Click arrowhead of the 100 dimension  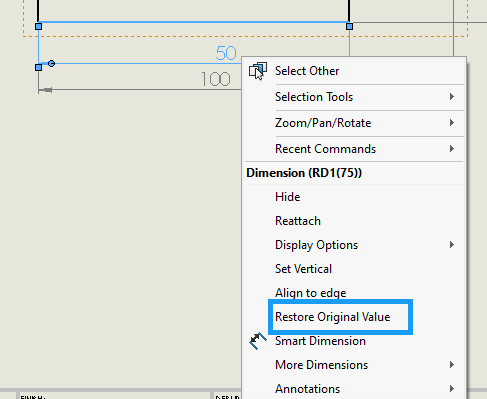[x=45, y=90]
